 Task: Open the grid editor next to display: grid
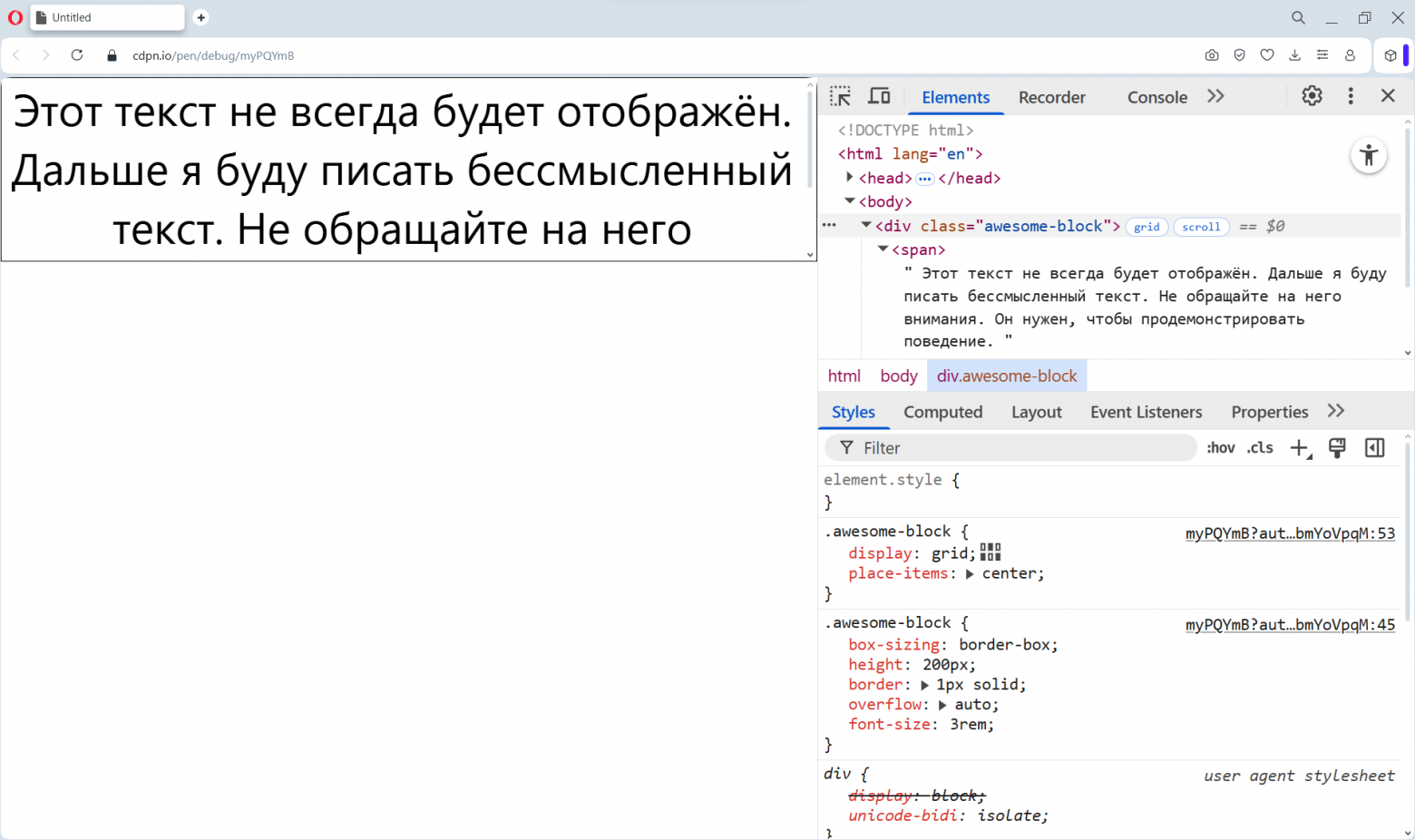click(x=990, y=552)
